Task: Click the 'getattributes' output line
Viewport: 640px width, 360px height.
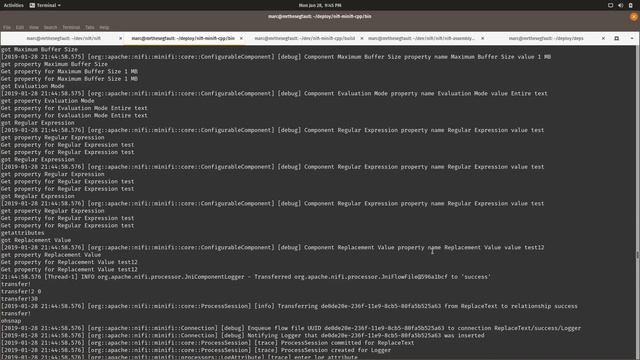Action: (x=22, y=233)
